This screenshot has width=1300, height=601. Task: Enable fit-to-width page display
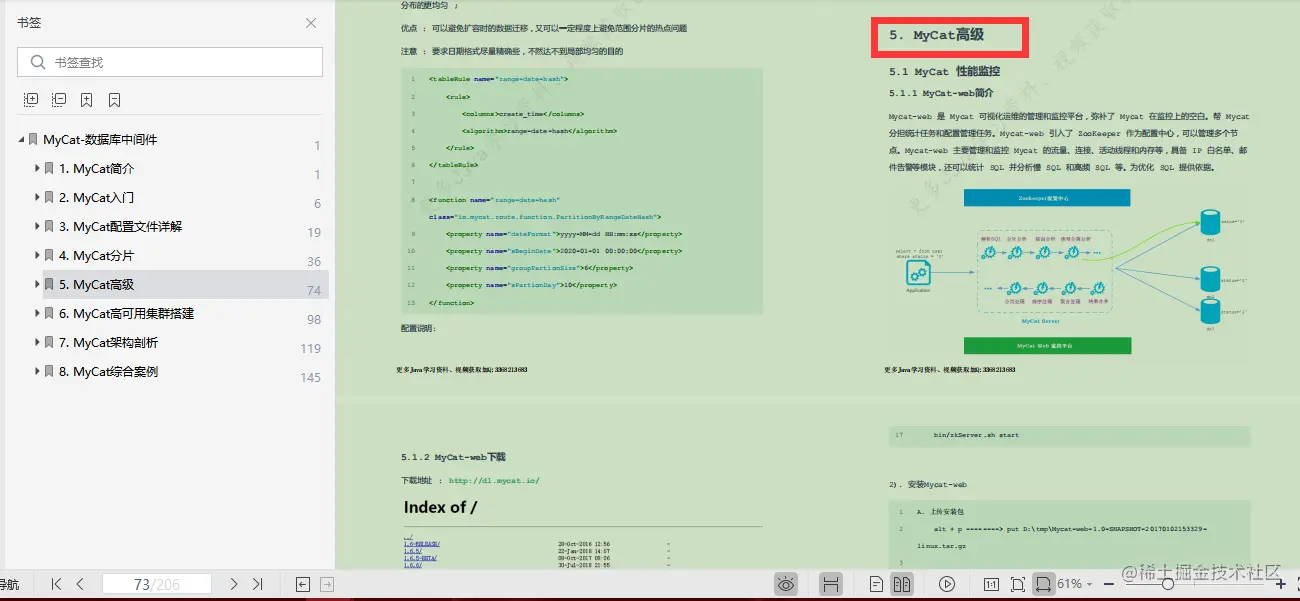[x=1046, y=584]
